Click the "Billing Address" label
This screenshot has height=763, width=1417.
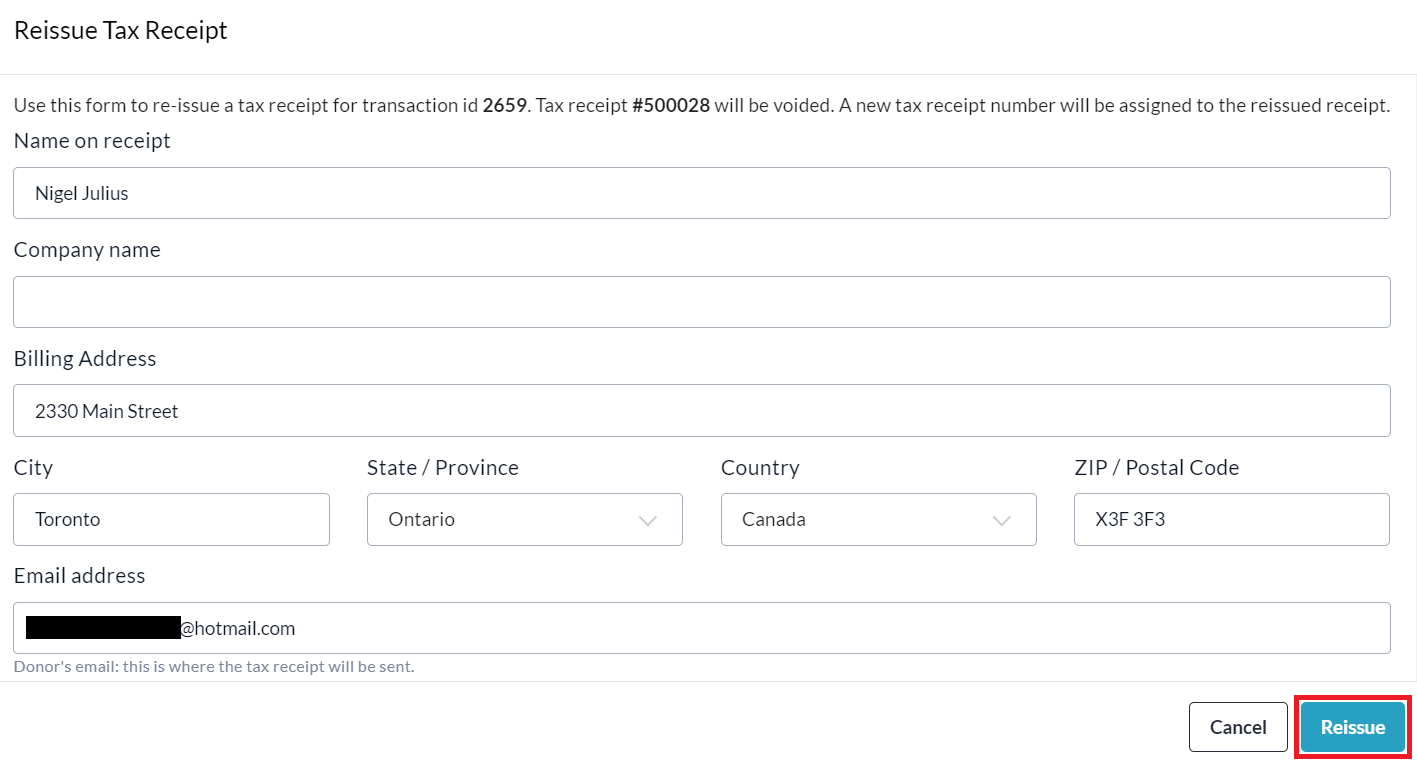coord(85,358)
